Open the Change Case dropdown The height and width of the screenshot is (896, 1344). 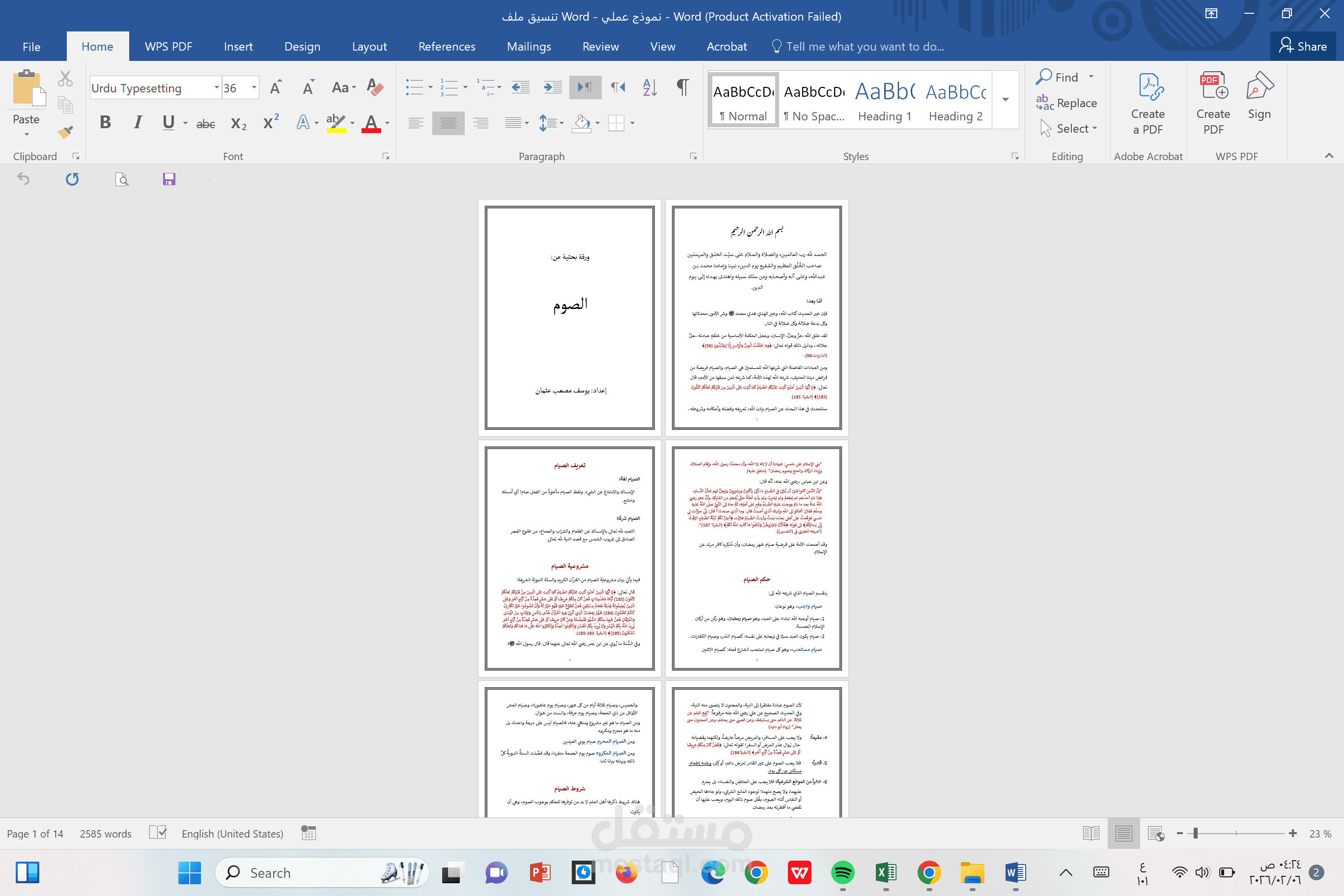(x=344, y=87)
